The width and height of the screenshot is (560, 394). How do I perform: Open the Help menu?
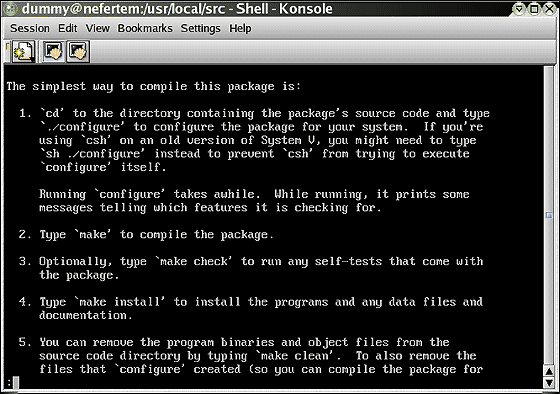coord(240,28)
